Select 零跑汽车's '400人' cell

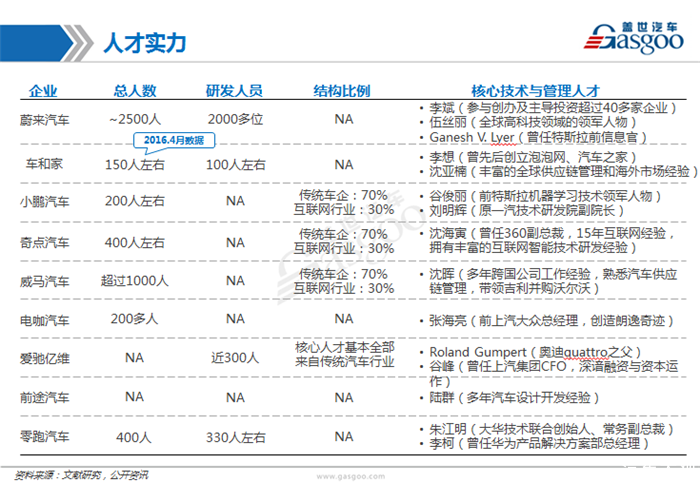click(134, 437)
